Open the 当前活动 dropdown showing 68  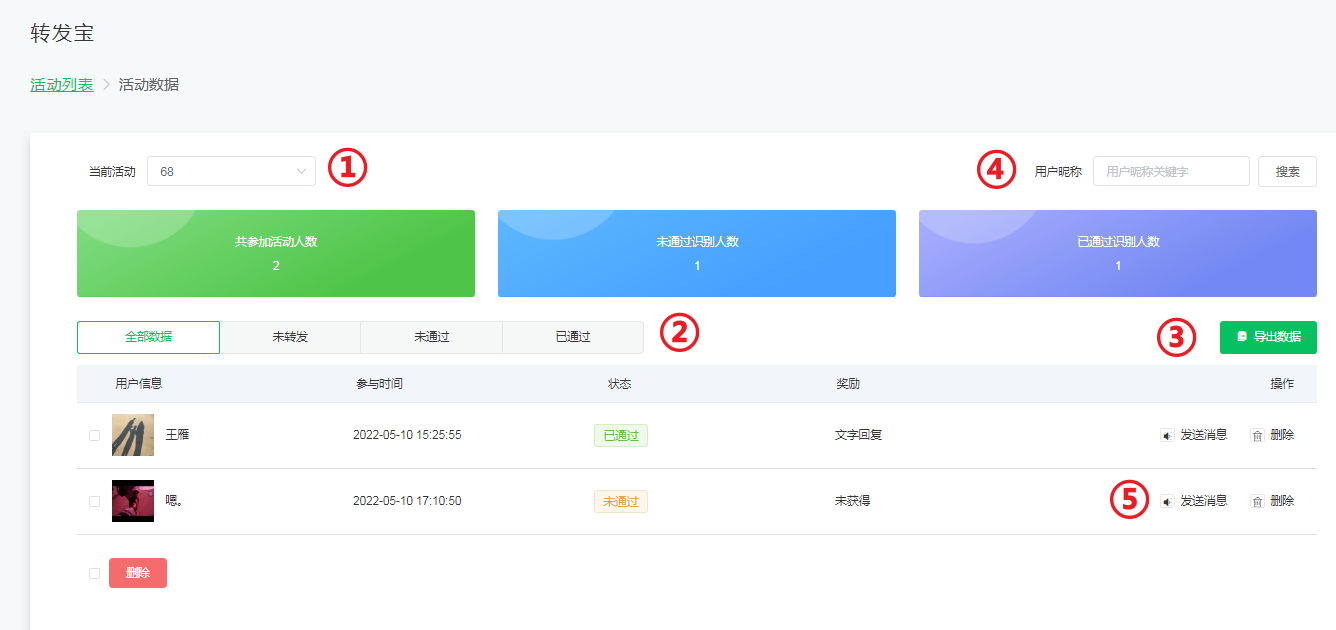point(231,171)
